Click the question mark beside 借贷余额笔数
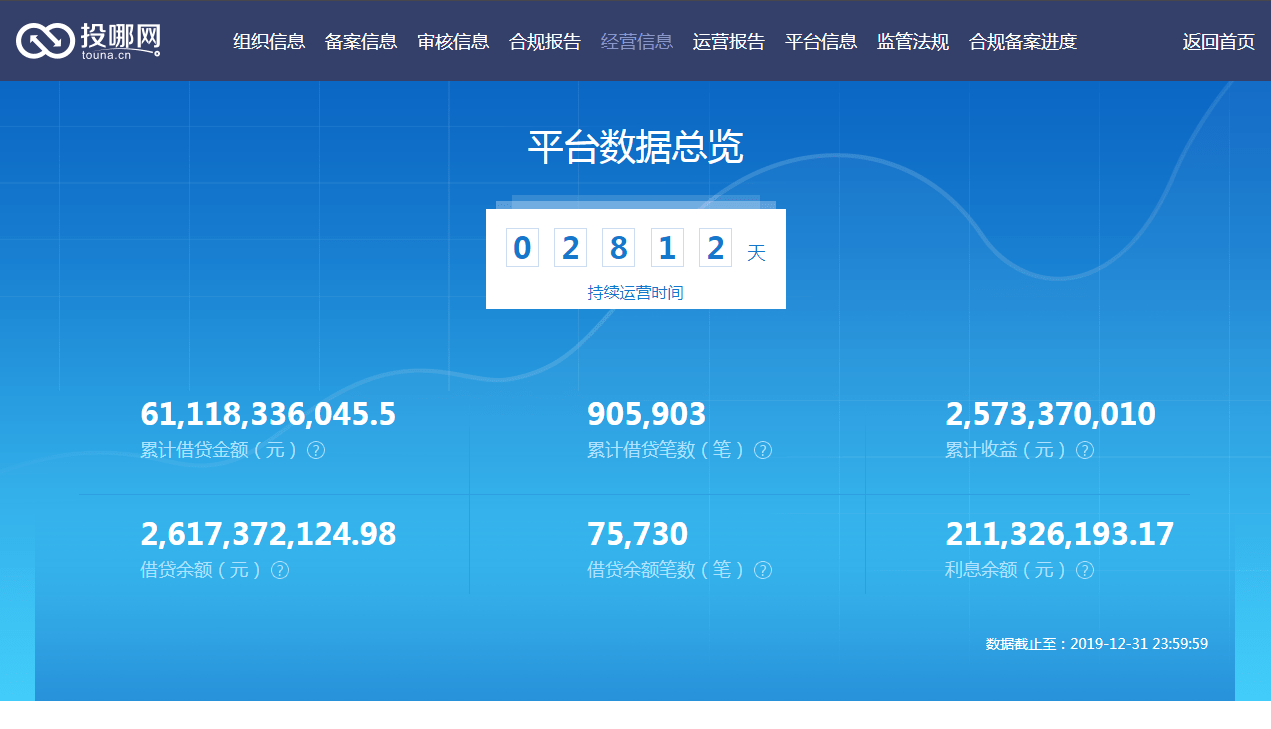The image size is (1271, 729). 763,570
